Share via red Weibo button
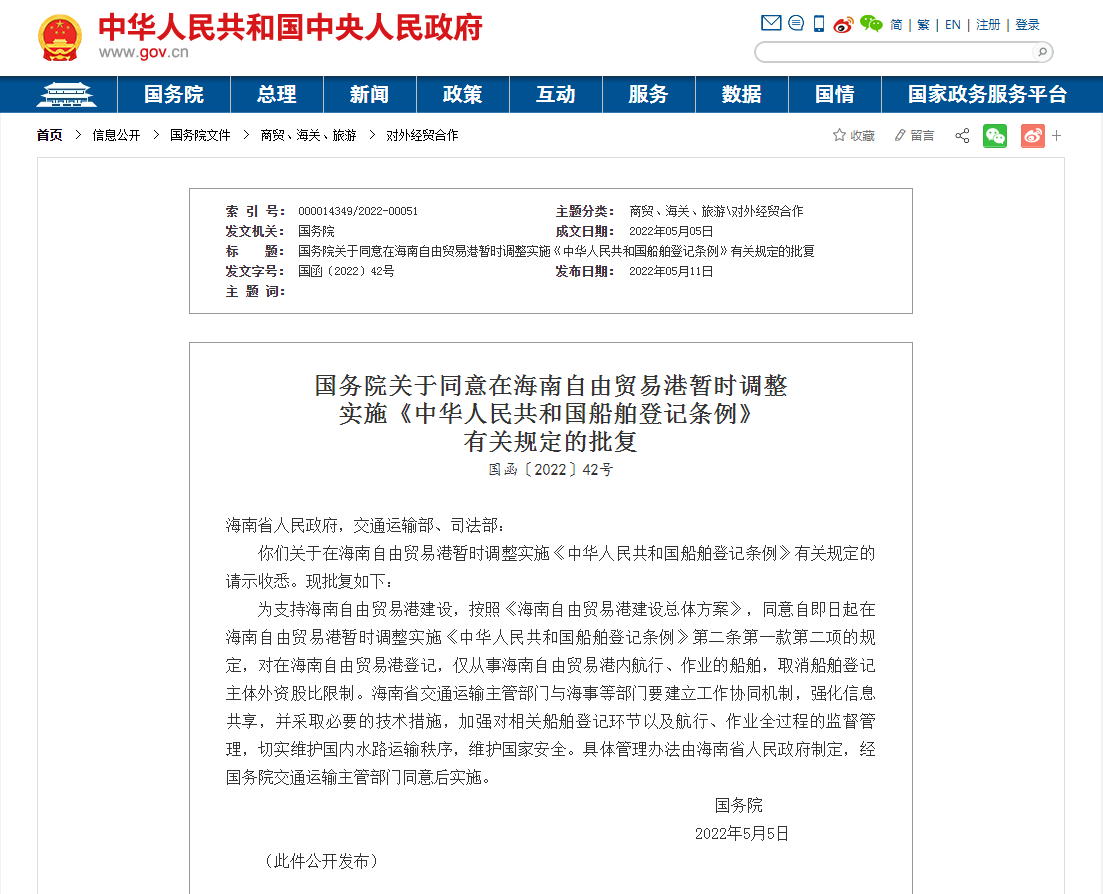This screenshot has height=894, width=1103. tap(1033, 135)
